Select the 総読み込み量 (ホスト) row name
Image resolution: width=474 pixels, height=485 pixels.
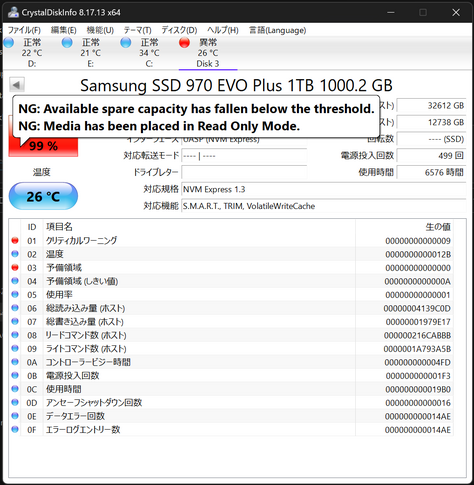point(85,308)
